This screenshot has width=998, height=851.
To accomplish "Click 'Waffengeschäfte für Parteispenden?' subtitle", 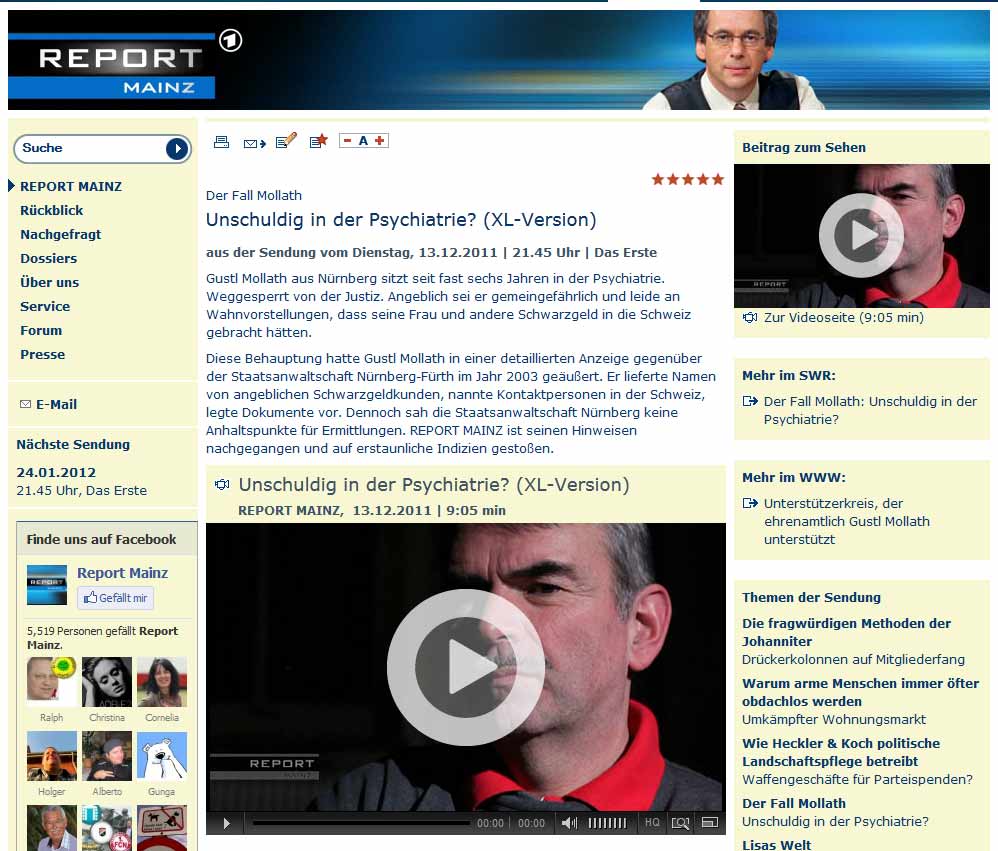I will pos(857,779).
